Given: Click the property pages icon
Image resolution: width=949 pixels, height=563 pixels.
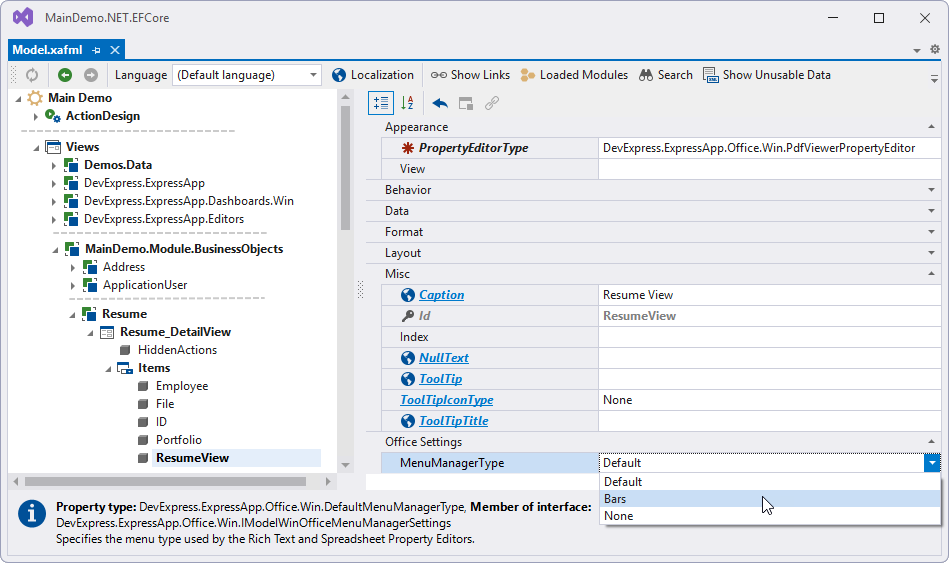Looking at the screenshot, I should click(465, 104).
